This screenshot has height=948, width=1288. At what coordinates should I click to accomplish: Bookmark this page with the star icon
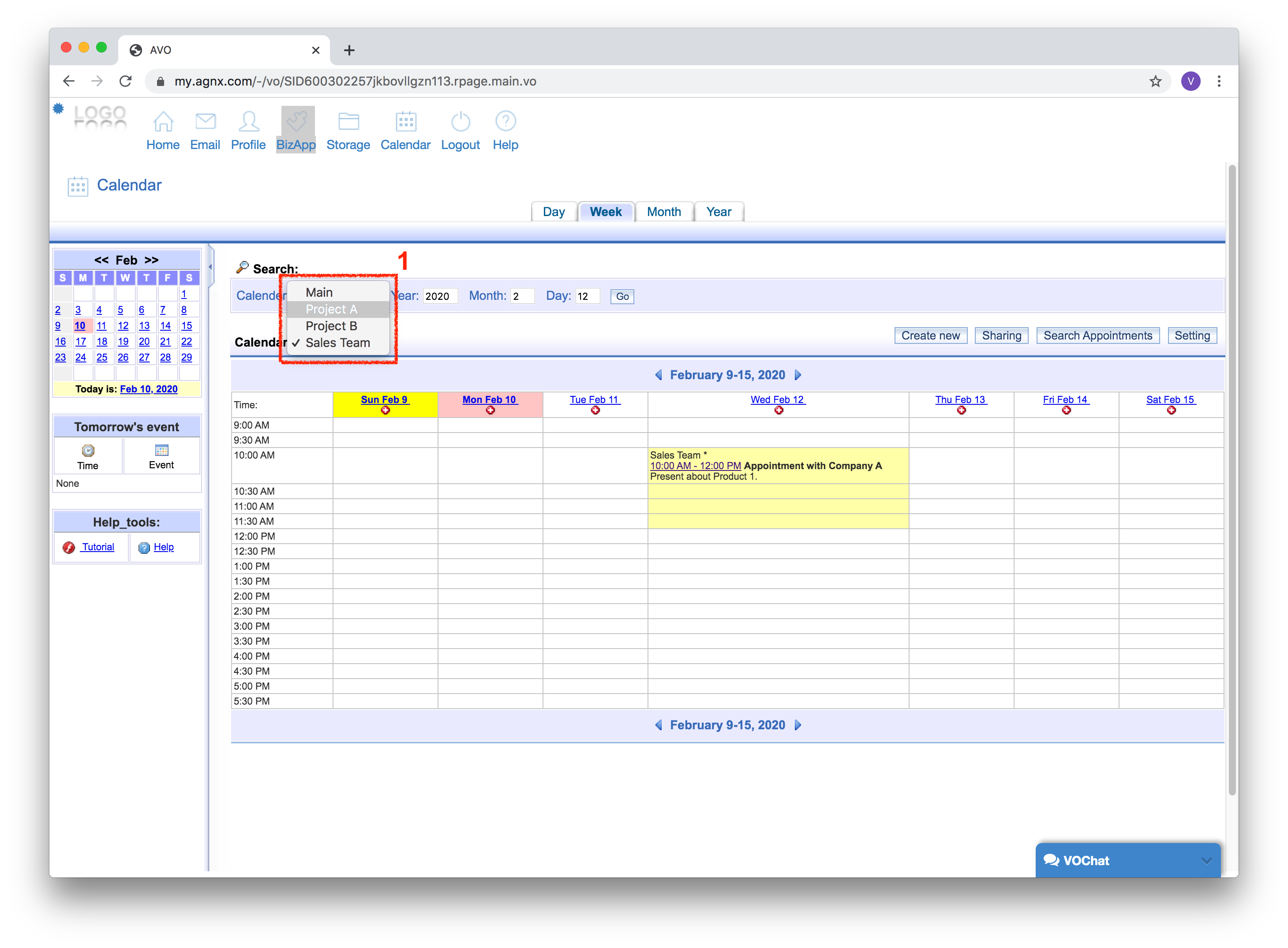point(1155,82)
